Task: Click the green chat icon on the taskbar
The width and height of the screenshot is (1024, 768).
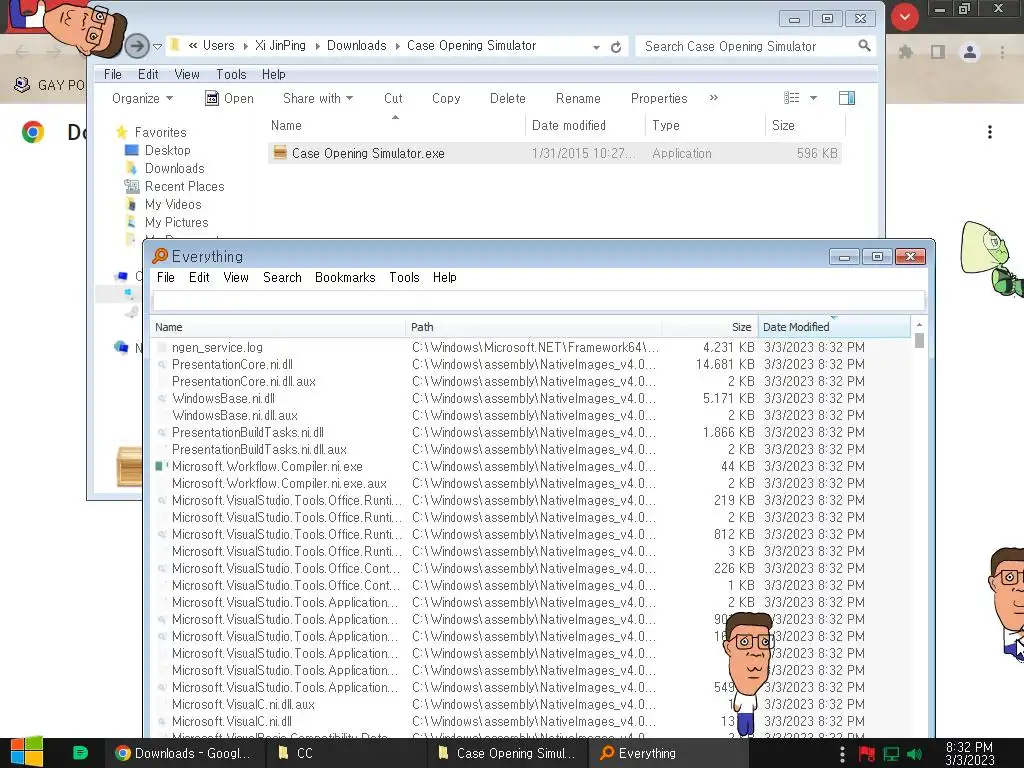Action: pos(80,753)
